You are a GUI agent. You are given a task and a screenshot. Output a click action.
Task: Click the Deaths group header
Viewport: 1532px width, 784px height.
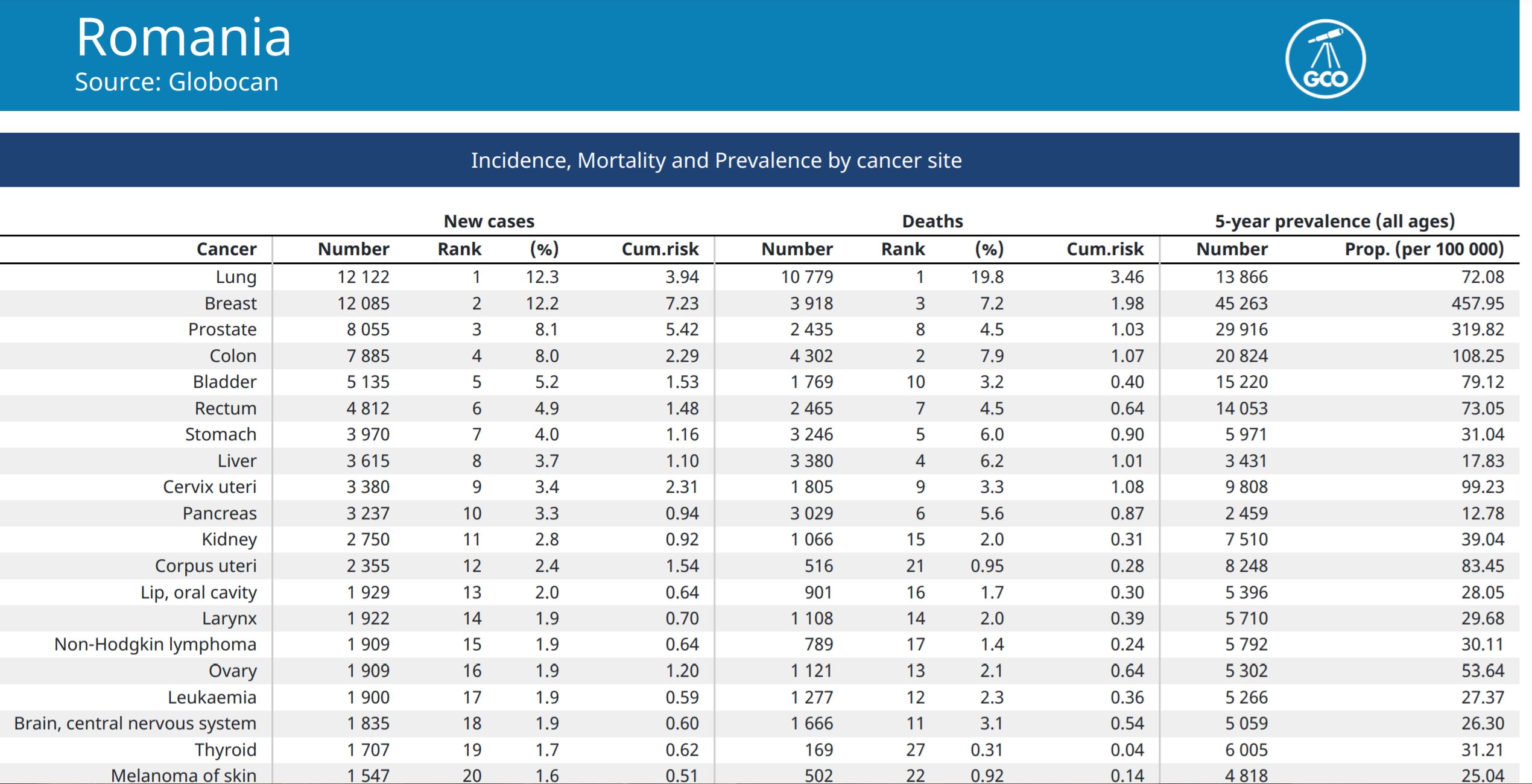pos(932,221)
